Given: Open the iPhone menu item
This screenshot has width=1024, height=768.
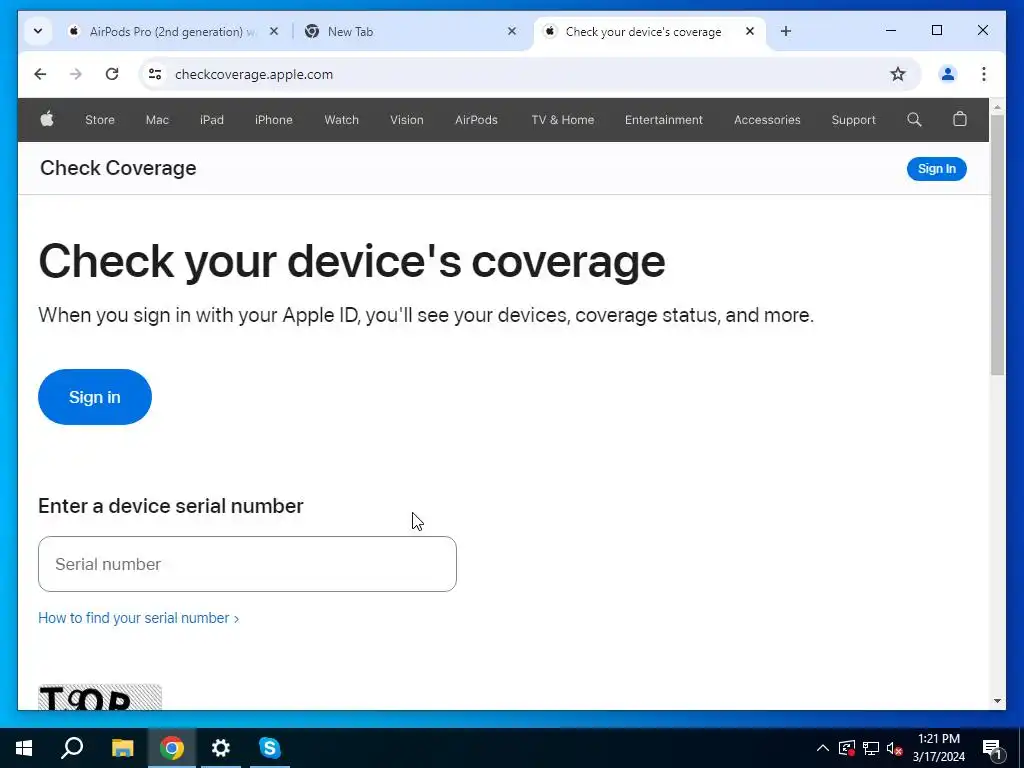Looking at the screenshot, I should tap(274, 120).
